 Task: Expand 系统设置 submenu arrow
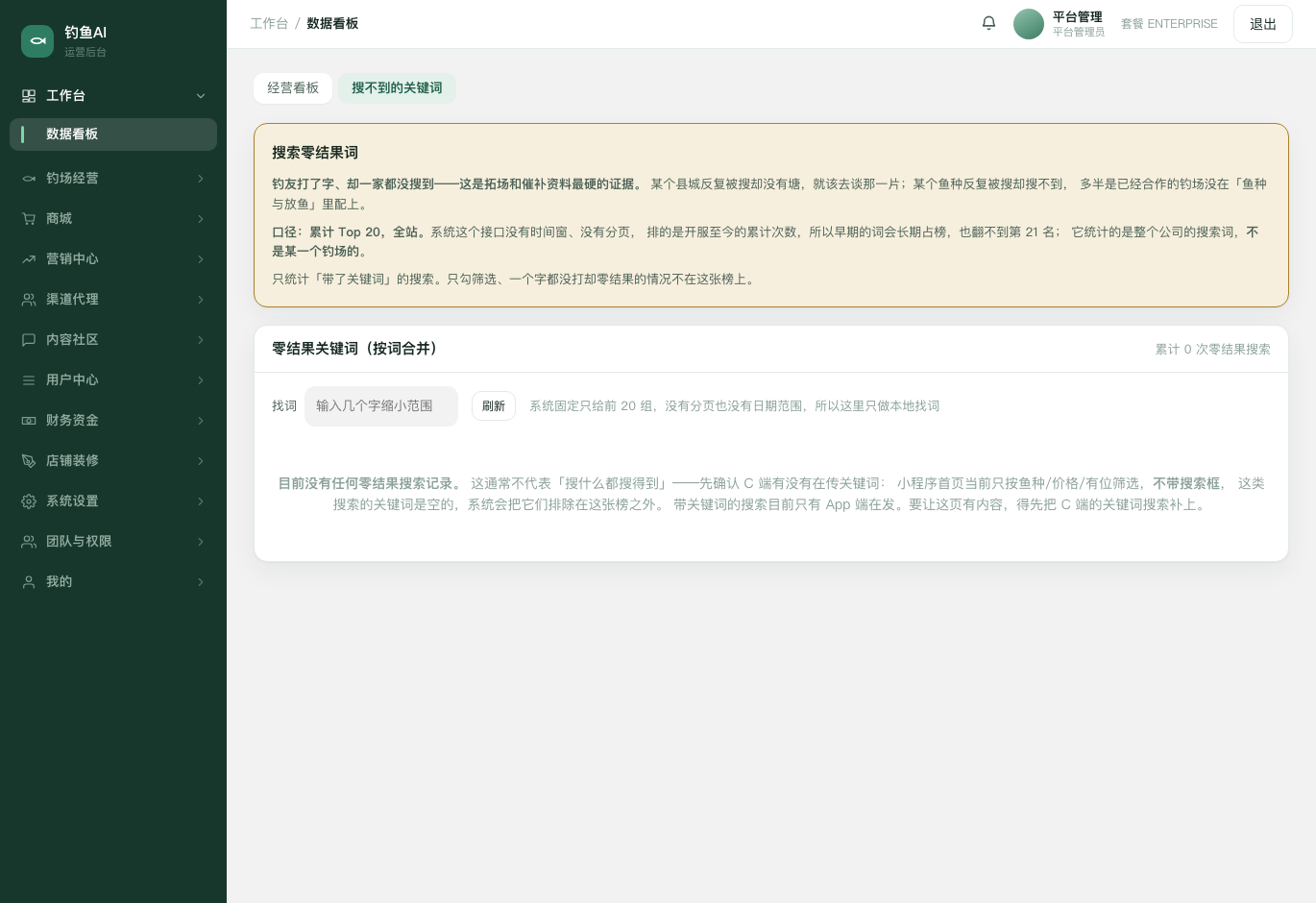(x=201, y=501)
